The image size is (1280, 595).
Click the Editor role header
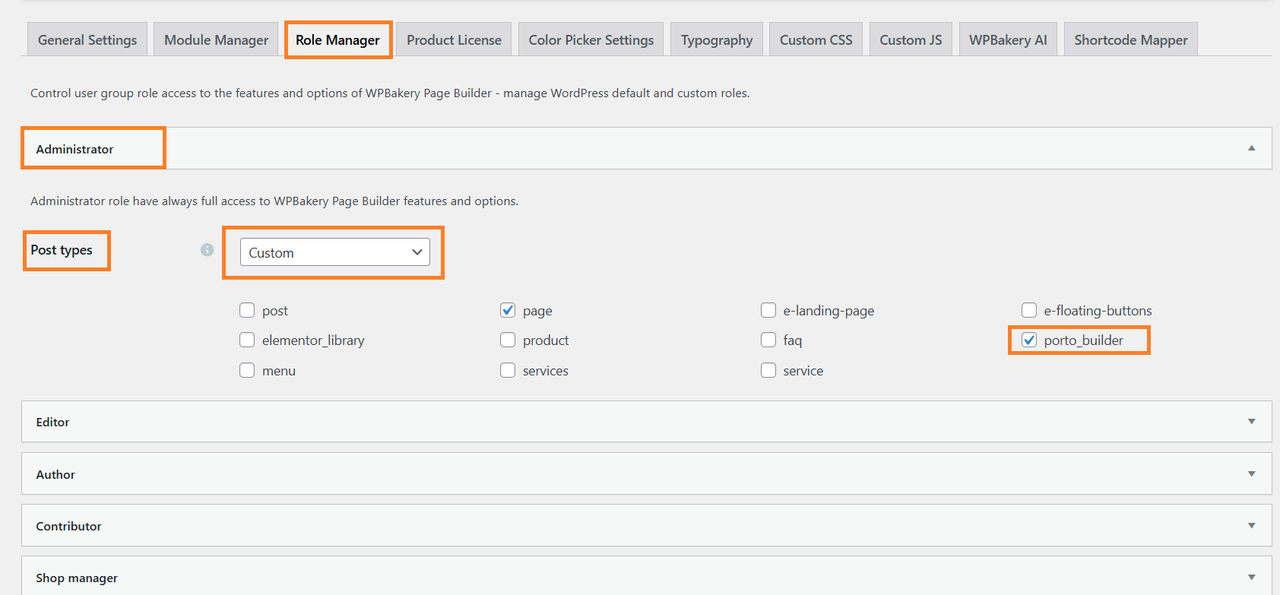tap(646, 422)
